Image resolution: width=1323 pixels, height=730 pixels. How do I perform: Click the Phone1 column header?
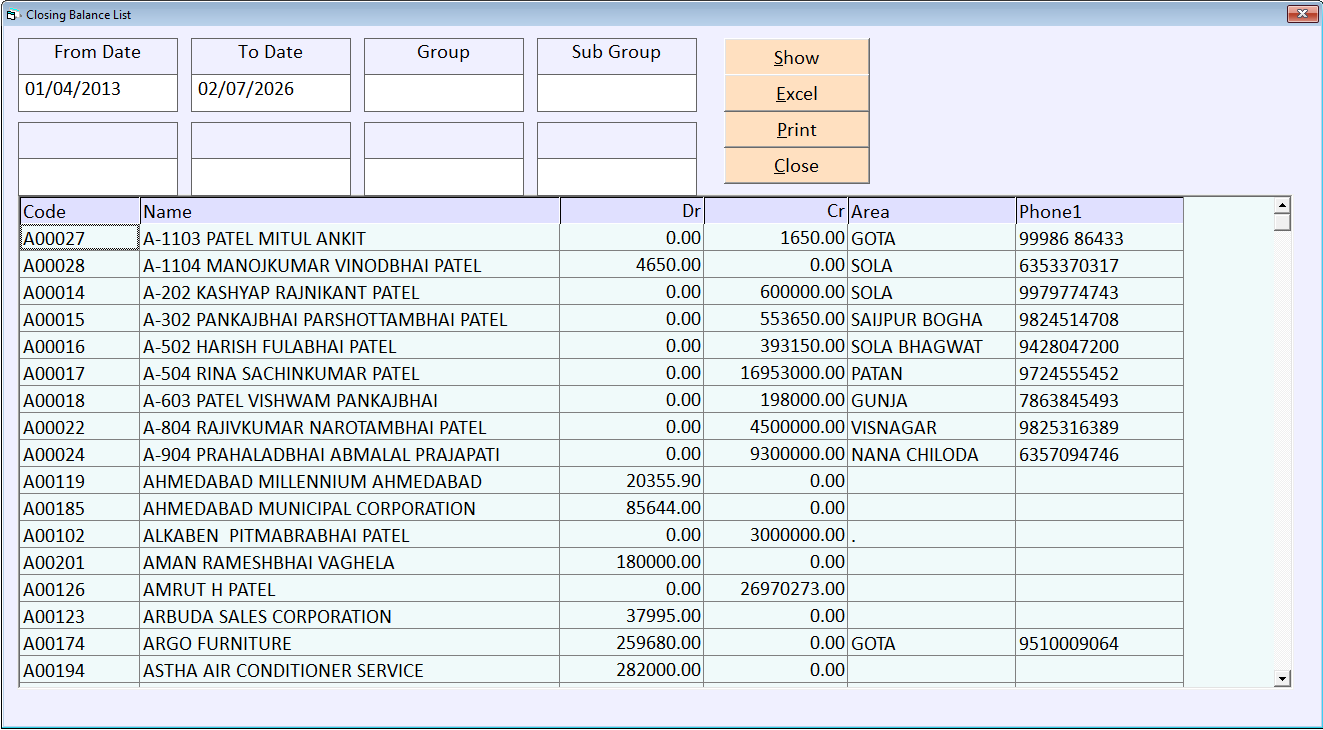pos(1100,211)
